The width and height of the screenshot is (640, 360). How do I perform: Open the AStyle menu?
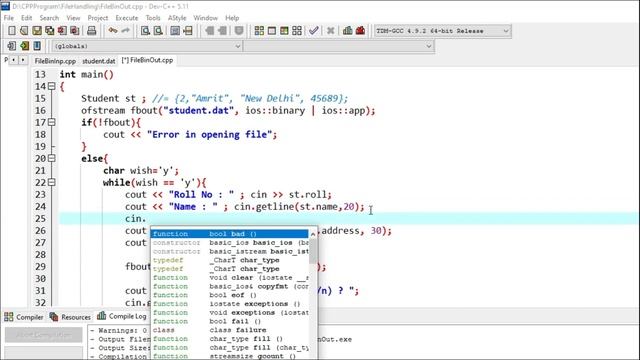(x=177, y=18)
